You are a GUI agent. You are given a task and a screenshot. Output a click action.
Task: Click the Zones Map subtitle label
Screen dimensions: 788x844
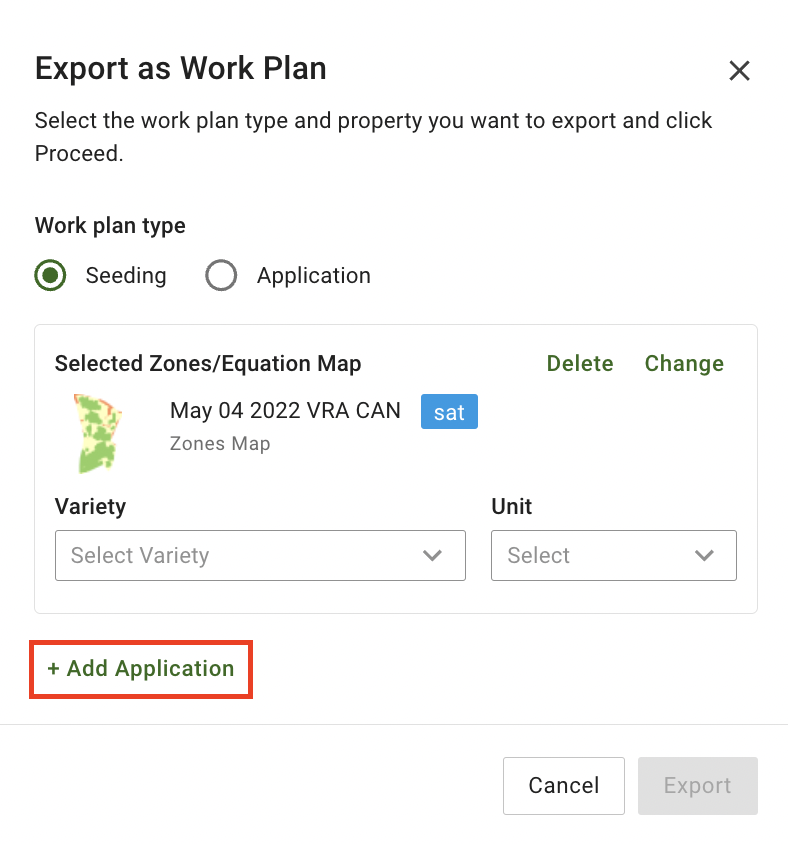click(x=220, y=443)
